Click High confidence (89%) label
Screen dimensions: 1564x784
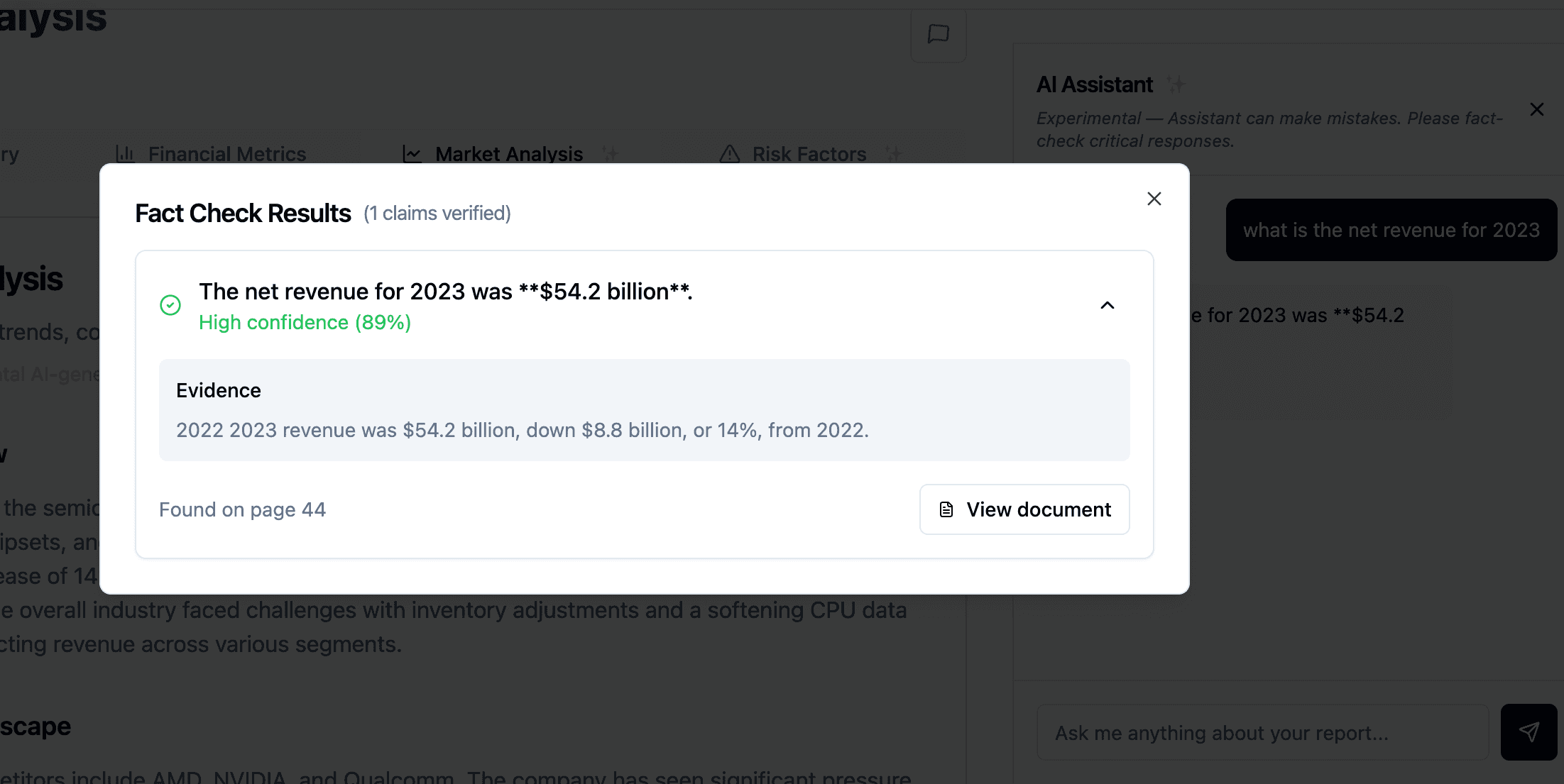305,322
